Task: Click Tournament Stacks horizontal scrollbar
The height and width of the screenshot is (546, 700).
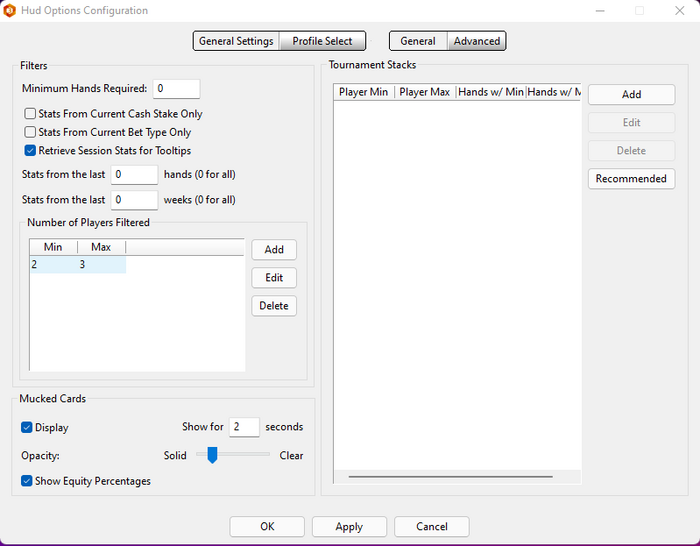Action: [450, 476]
